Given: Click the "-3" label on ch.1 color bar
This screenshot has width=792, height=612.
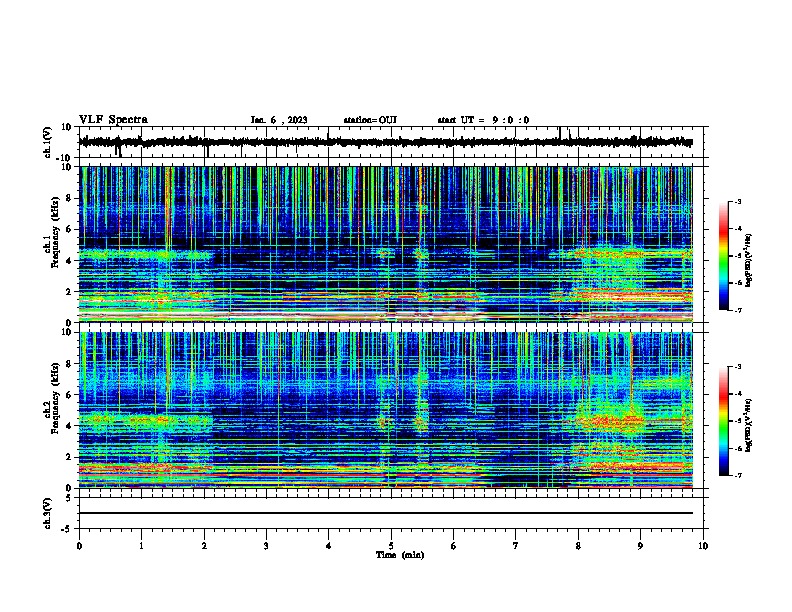Looking at the screenshot, I should (737, 202).
